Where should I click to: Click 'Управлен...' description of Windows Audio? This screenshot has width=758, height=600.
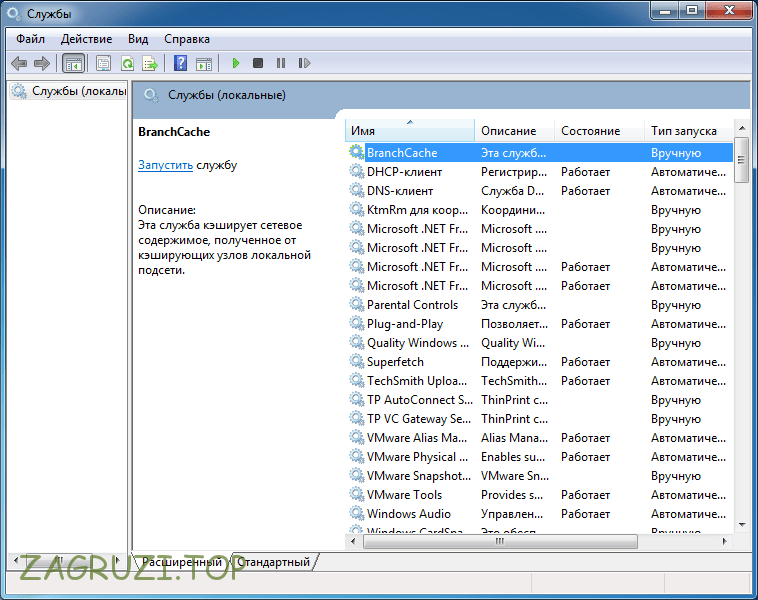512,513
